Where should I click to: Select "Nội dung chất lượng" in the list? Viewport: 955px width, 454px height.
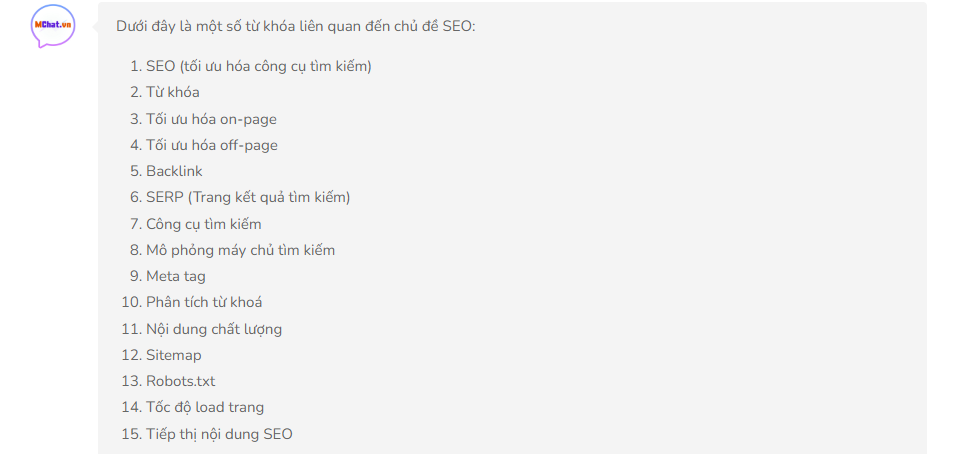click(x=214, y=329)
